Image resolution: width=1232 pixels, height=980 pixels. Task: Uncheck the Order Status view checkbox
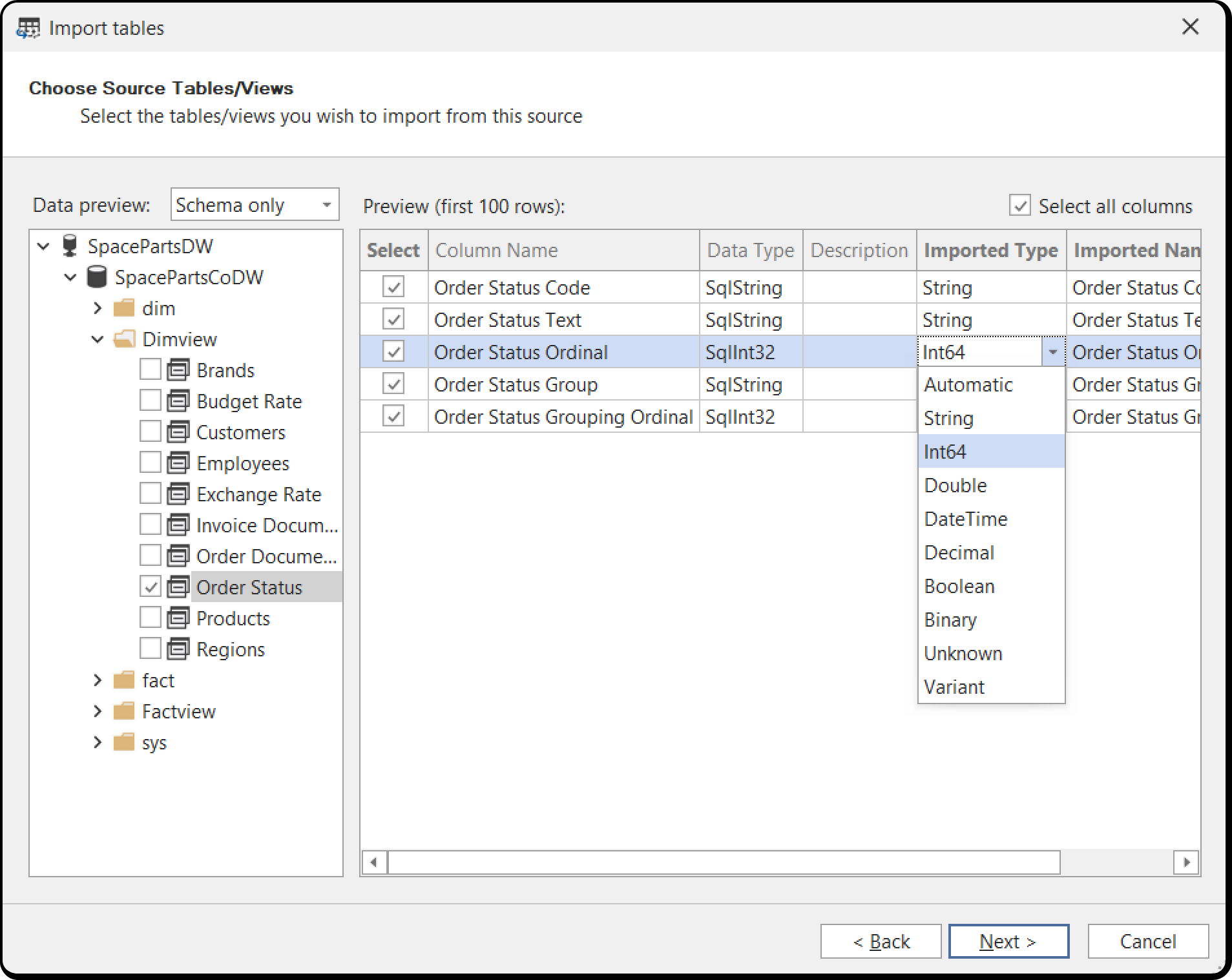point(151,587)
